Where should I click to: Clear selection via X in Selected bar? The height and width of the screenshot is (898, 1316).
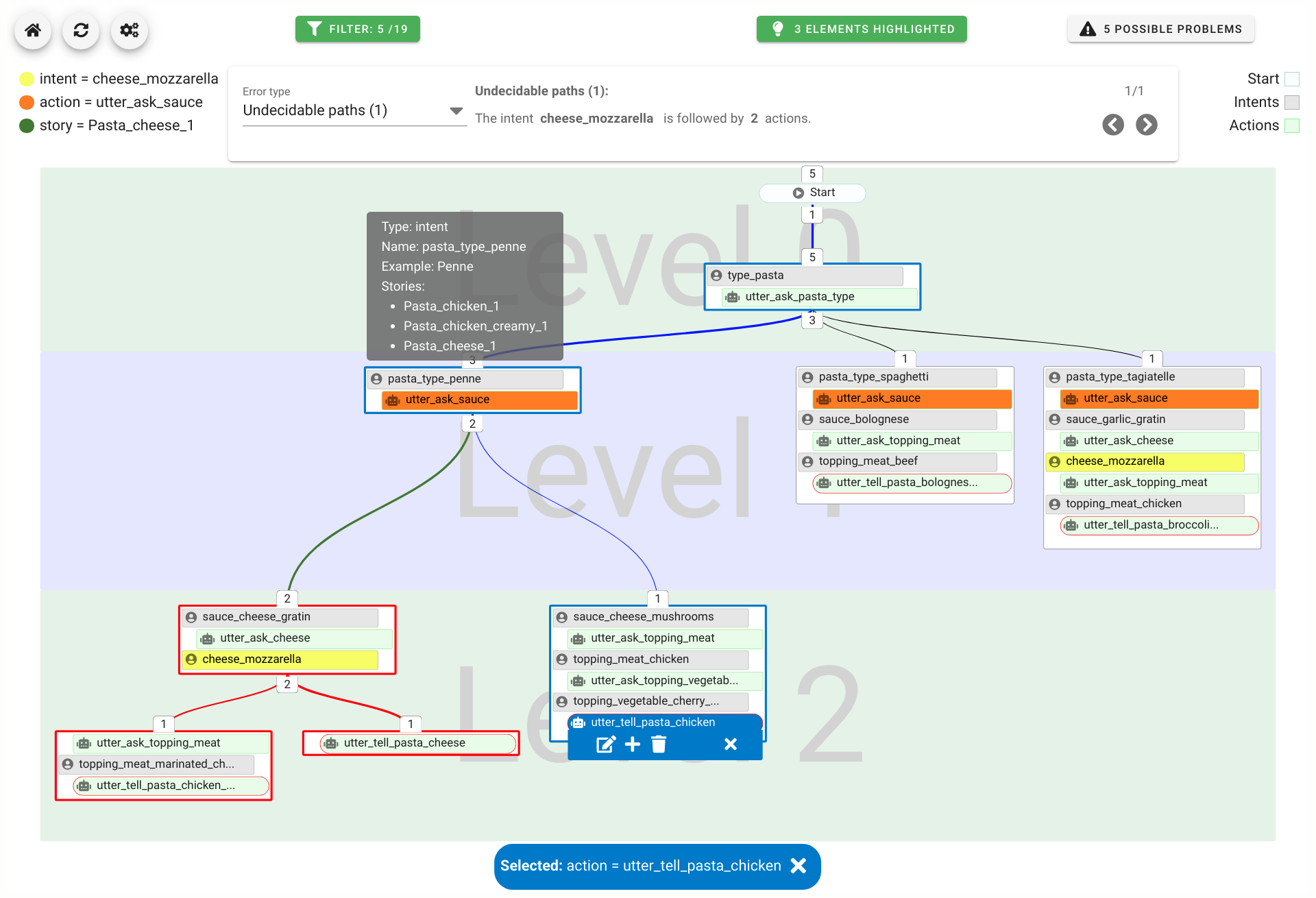point(799,866)
